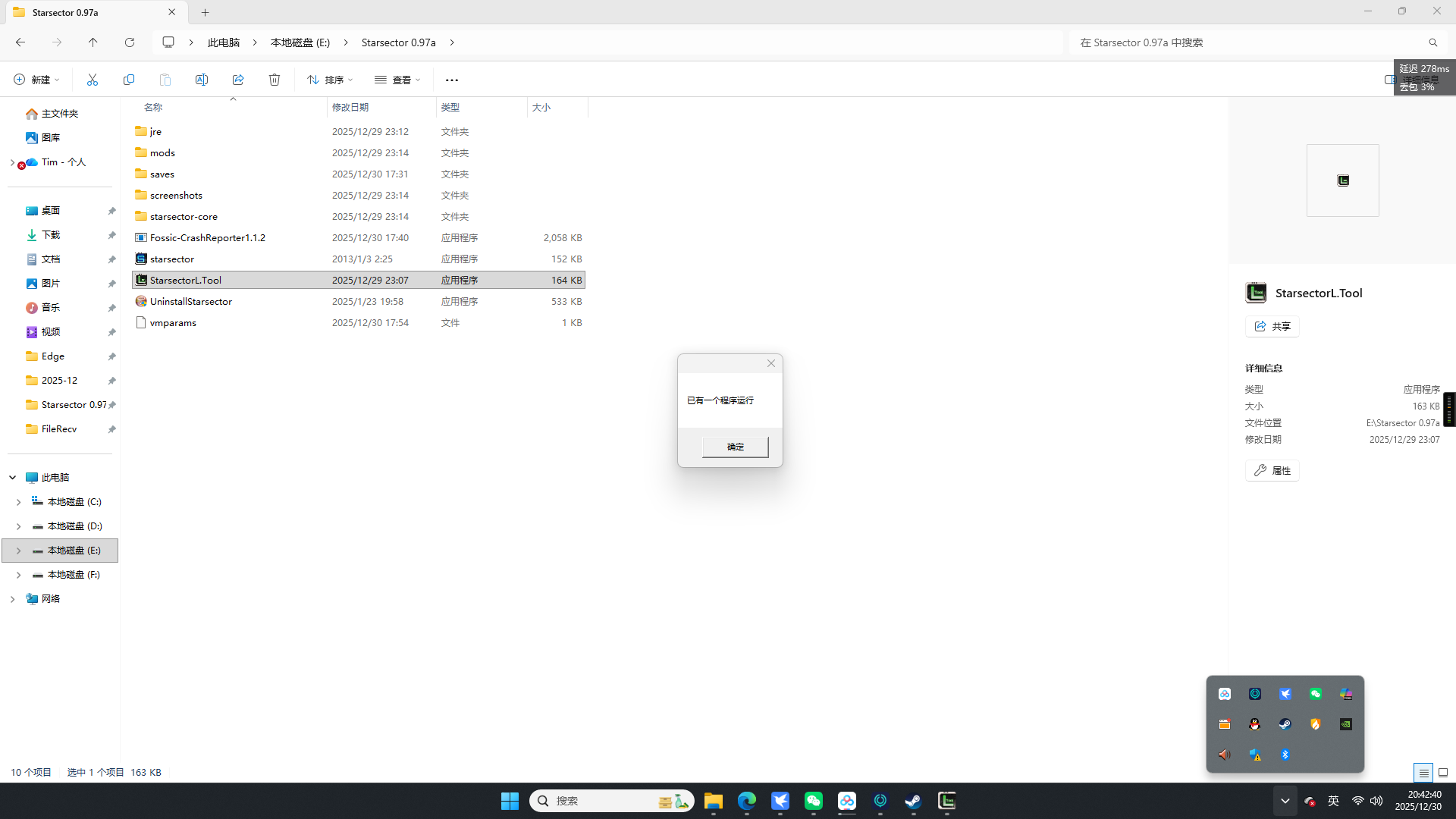Click the Starsector 0.97a search field
1456x819 pixels.
click(1251, 42)
